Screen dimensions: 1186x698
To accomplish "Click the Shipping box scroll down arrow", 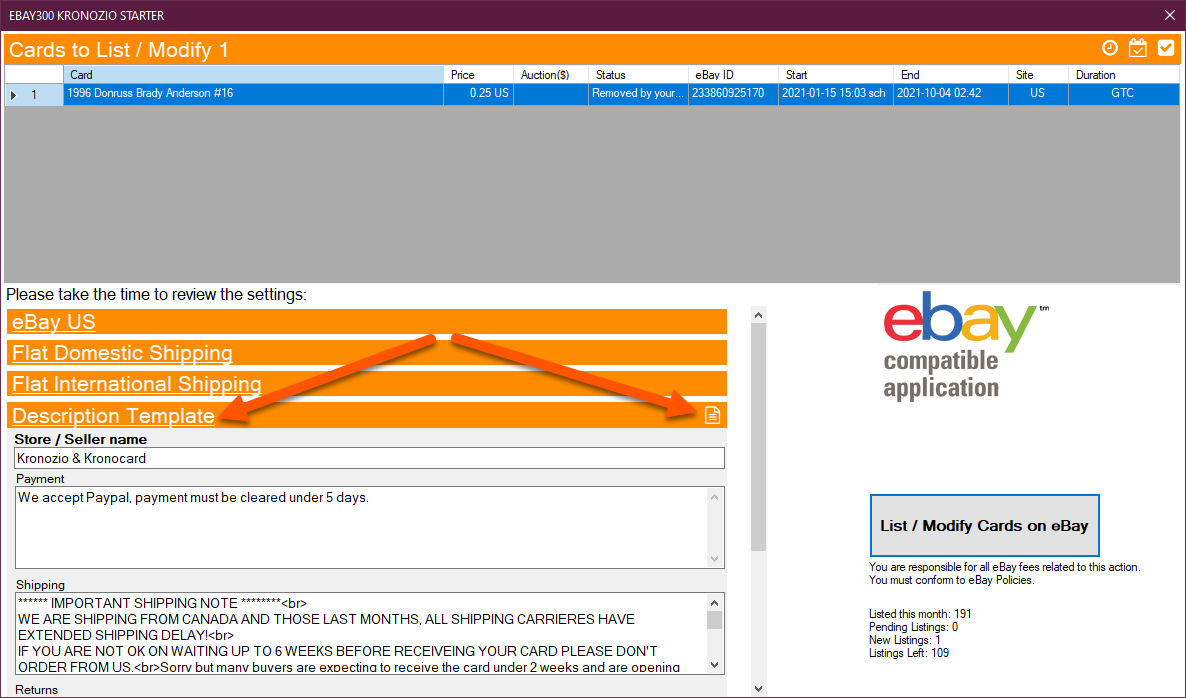I will (x=715, y=665).
